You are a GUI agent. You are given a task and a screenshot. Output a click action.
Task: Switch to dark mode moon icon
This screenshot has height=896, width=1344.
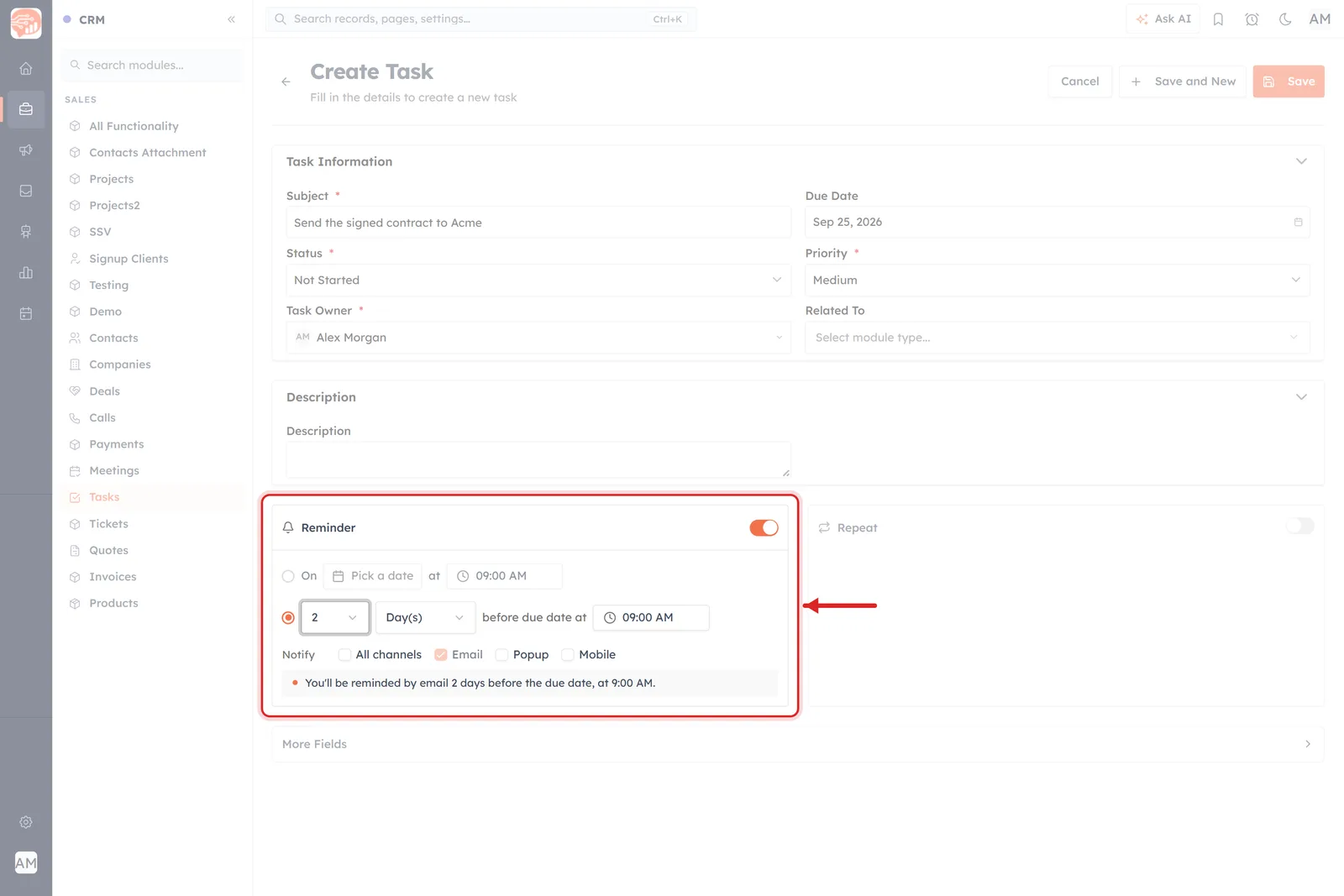1285,19
